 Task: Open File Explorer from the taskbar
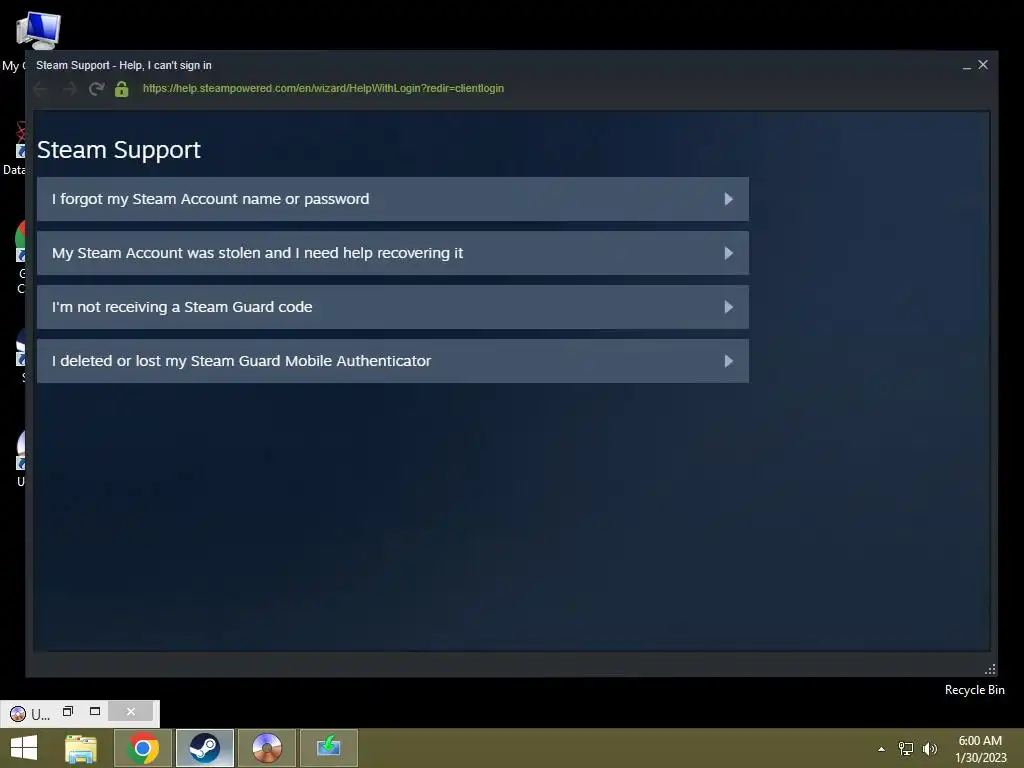coord(81,748)
